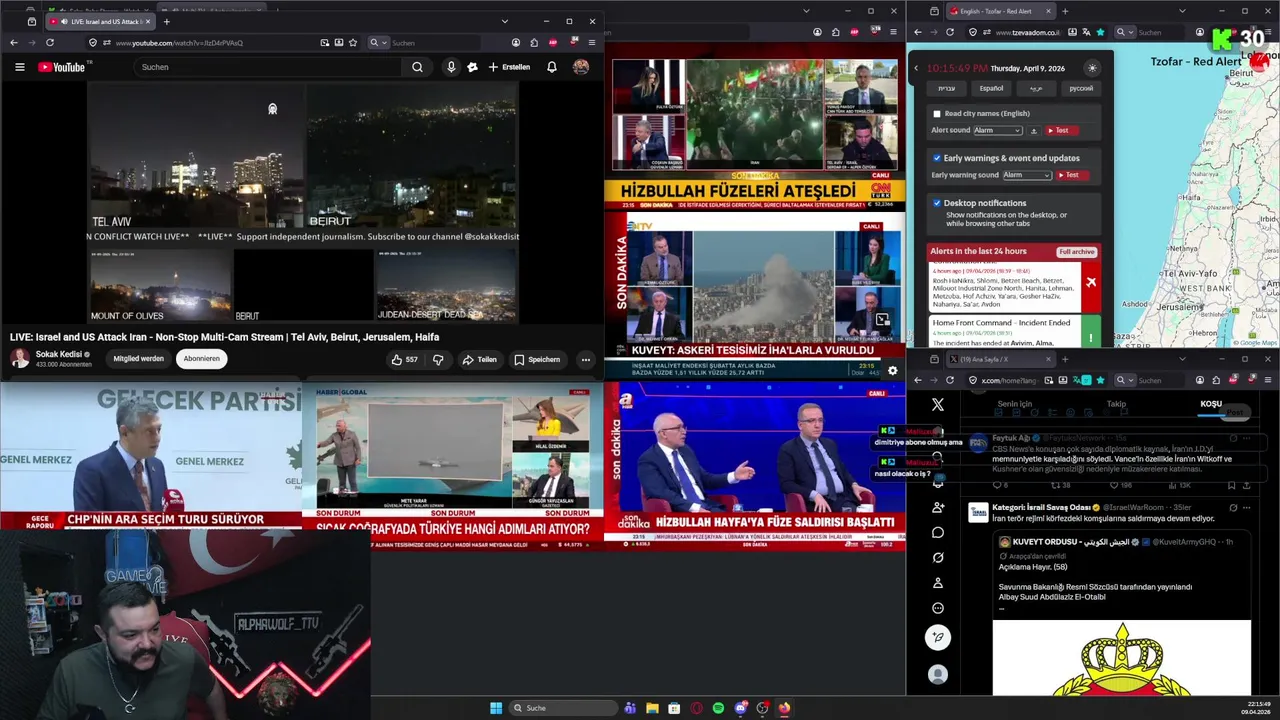Compose a new post with feather button

pos(937,637)
